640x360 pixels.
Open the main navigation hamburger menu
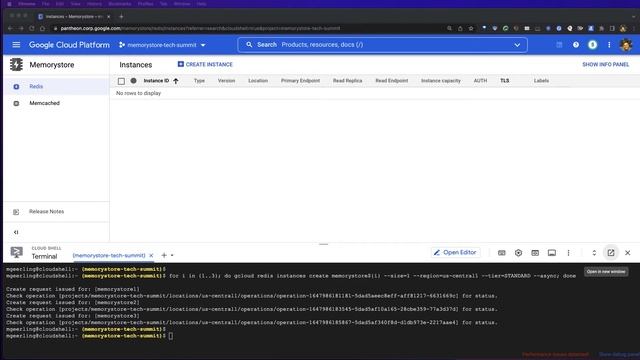point(16,45)
